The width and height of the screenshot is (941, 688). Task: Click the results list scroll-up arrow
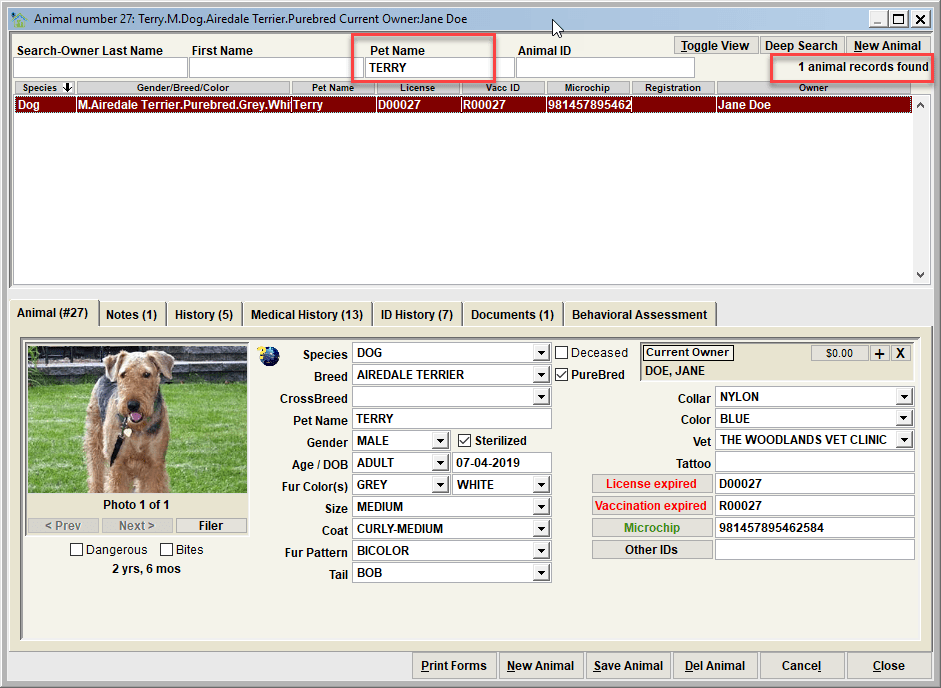pyautogui.click(x=921, y=106)
